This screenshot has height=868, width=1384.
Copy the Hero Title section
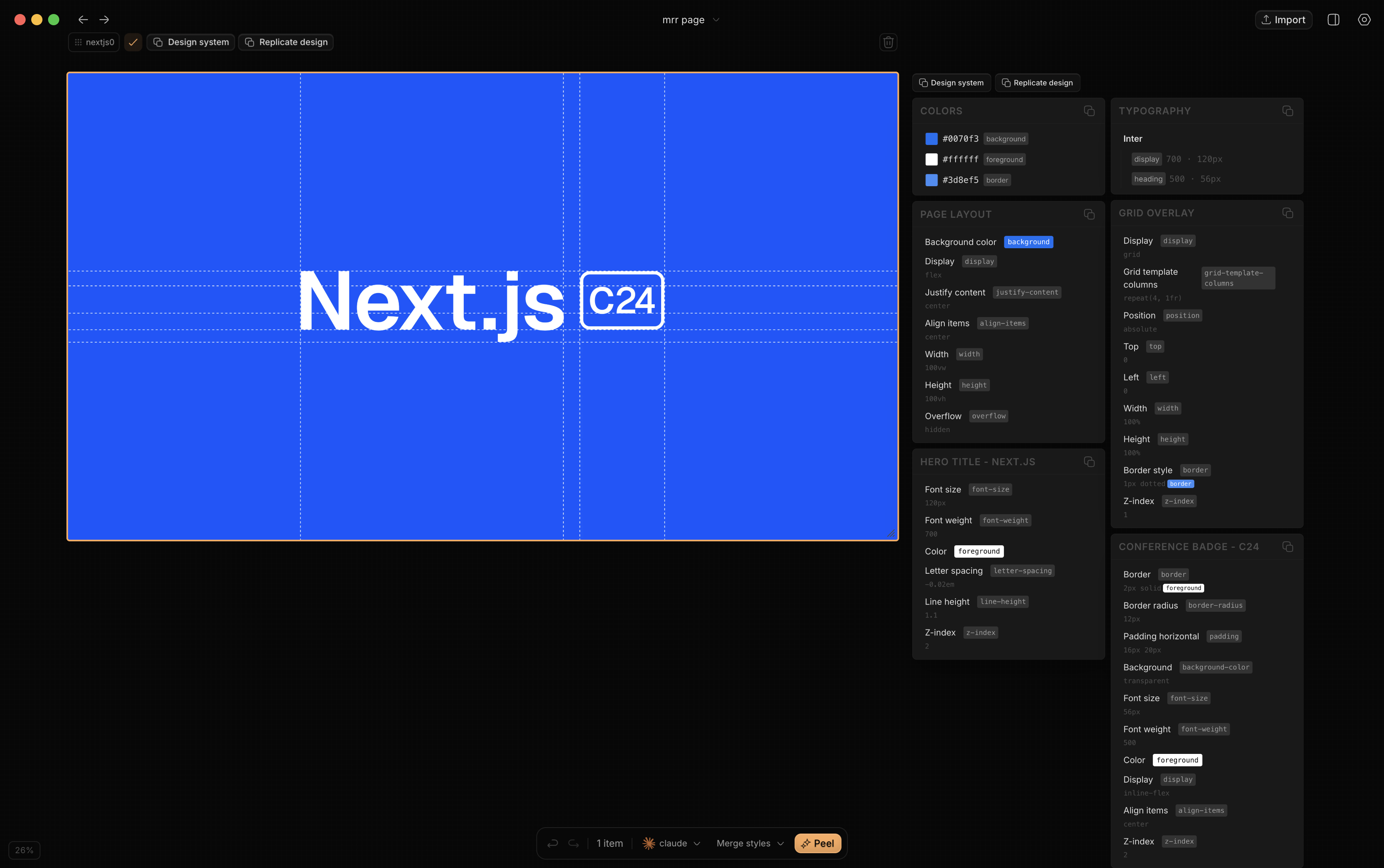pyautogui.click(x=1089, y=462)
